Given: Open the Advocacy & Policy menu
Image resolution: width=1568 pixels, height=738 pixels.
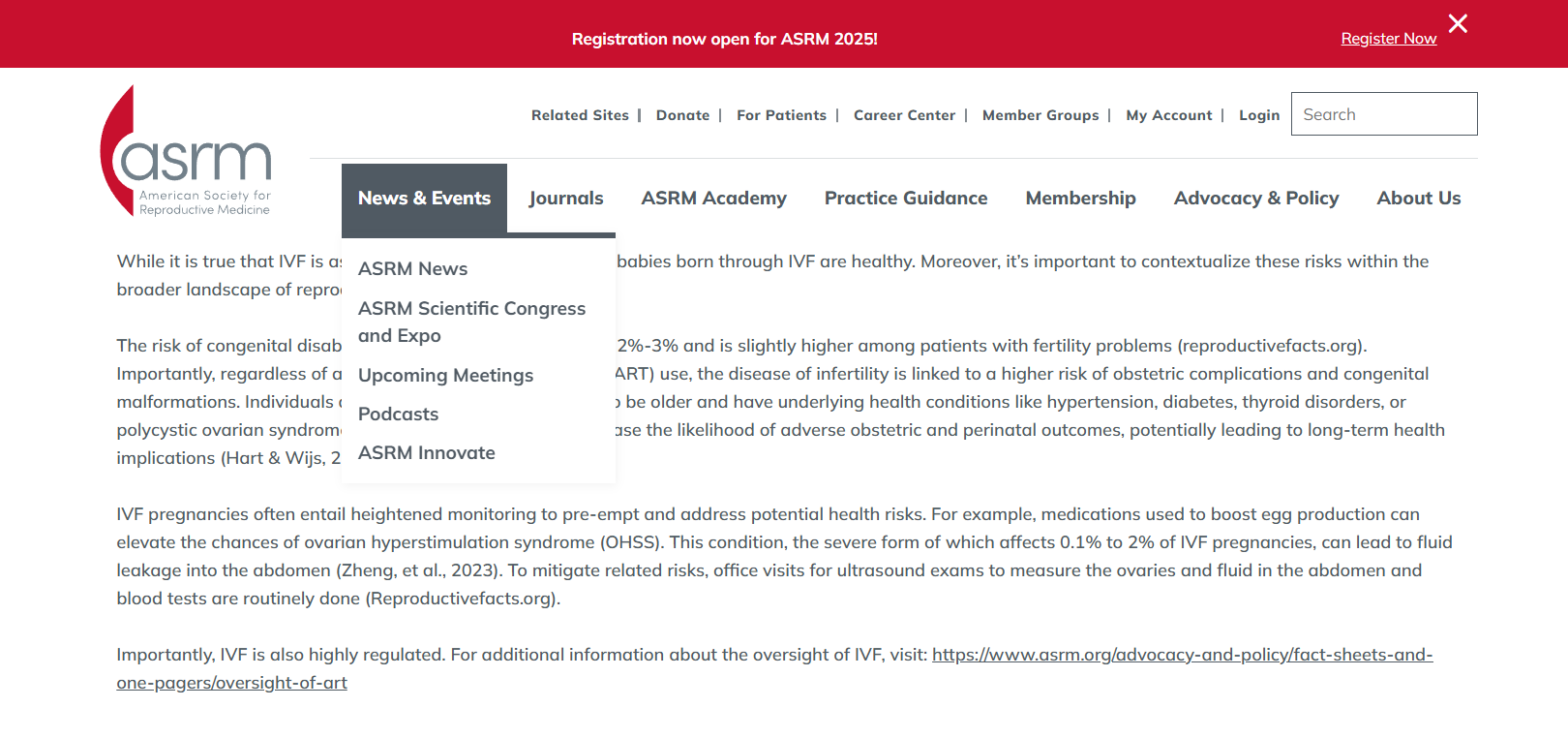Looking at the screenshot, I should (x=1256, y=199).
